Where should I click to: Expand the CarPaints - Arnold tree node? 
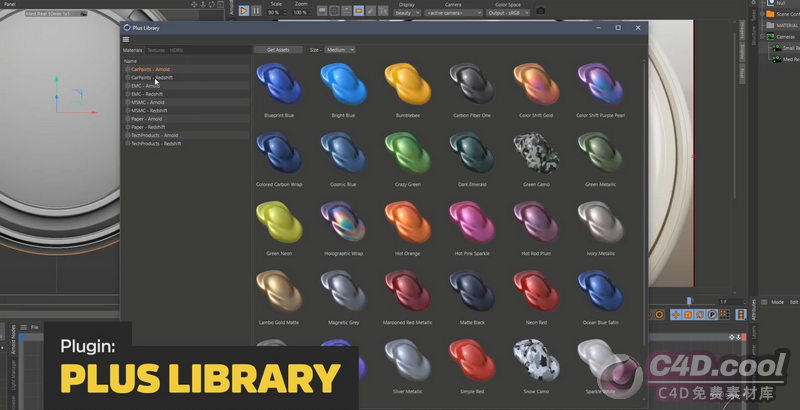128,69
